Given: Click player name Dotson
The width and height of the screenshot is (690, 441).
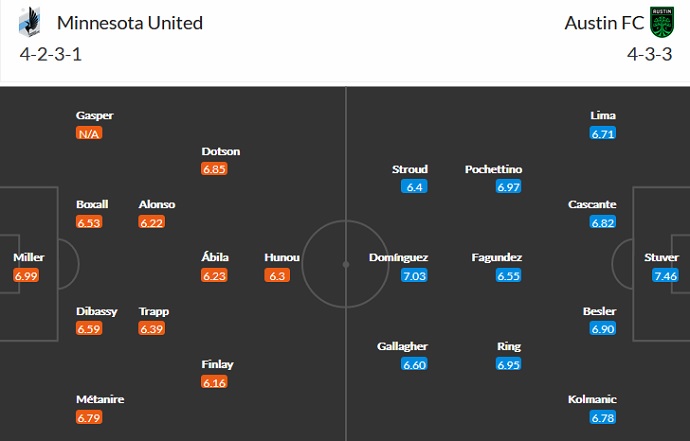Looking at the screenshot, I should click(220, 151).
